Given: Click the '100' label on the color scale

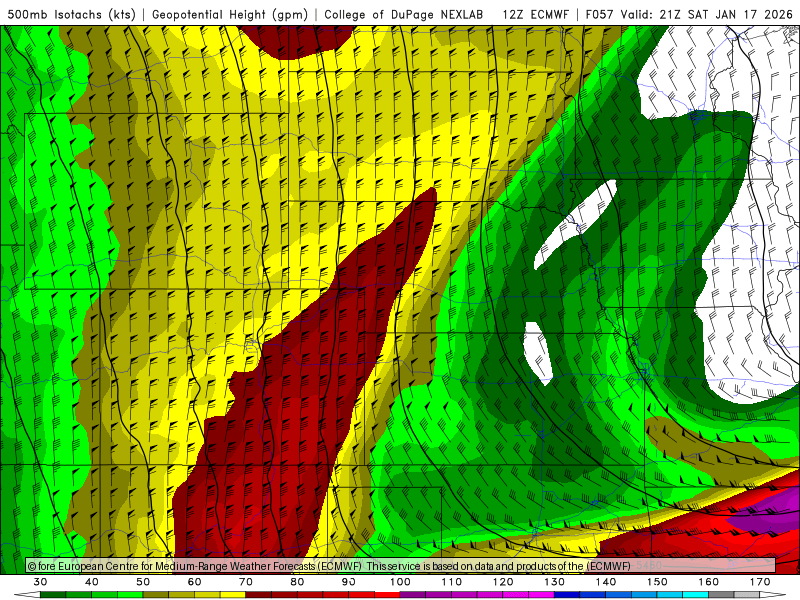Looking at the screenshot, I should tap(400, 582).
